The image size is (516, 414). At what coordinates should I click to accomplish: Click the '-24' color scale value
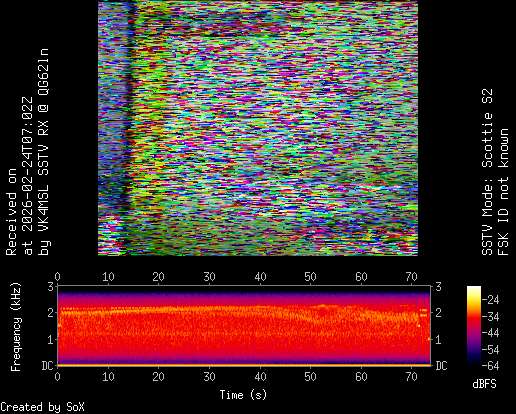coord(491,300)
